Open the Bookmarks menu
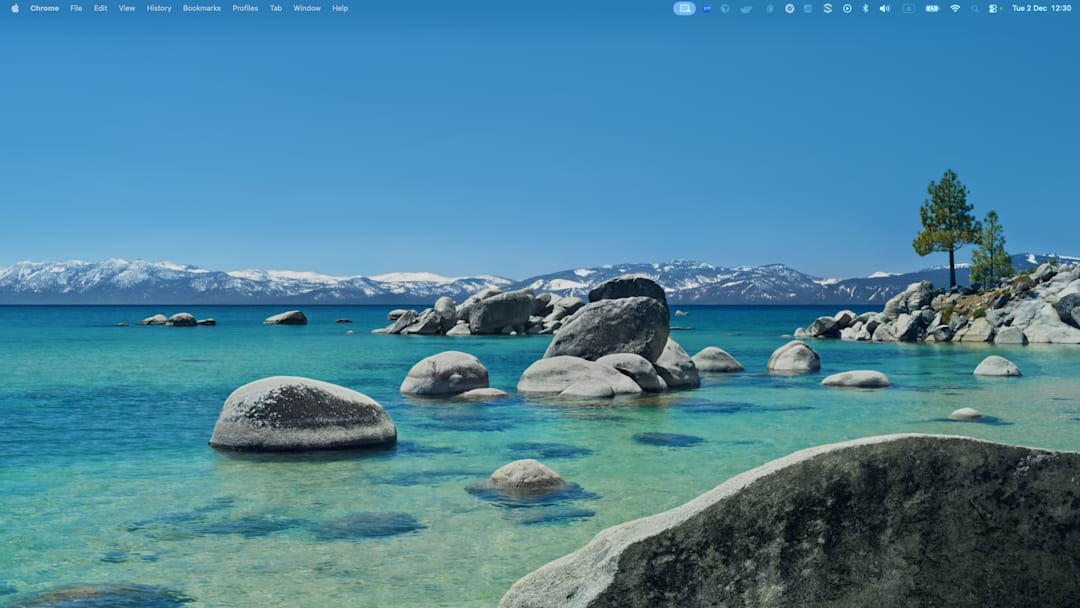The width and height of the screenshot is (1080, 608). click(202, 8)
